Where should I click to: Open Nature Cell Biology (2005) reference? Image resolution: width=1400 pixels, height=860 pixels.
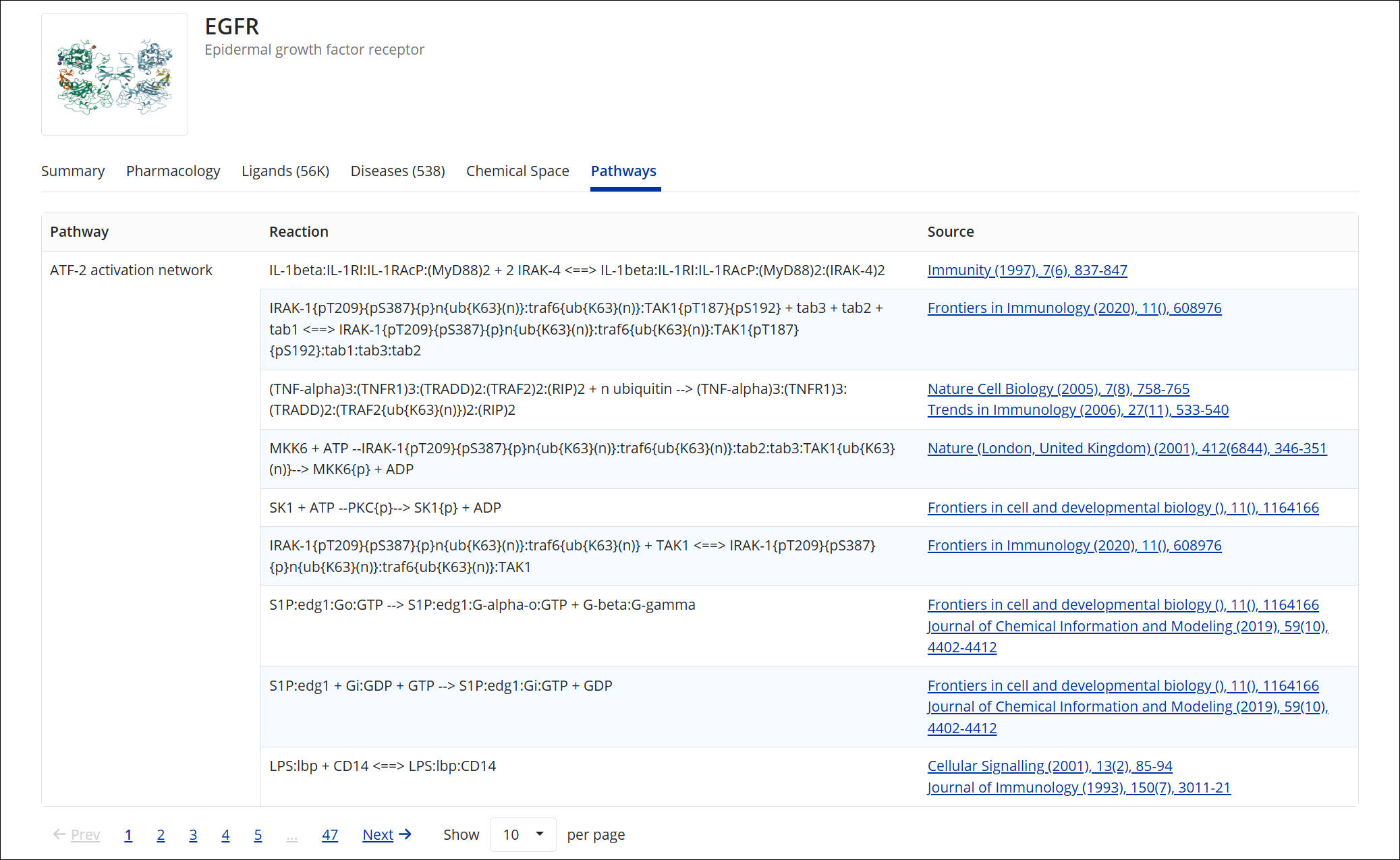tap(1058, 389)
